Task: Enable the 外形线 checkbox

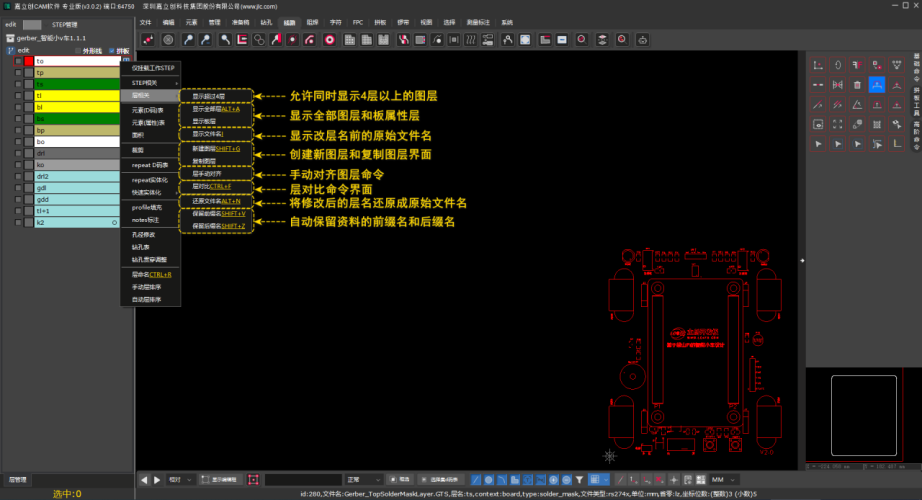Action: [x=78, y=51]
